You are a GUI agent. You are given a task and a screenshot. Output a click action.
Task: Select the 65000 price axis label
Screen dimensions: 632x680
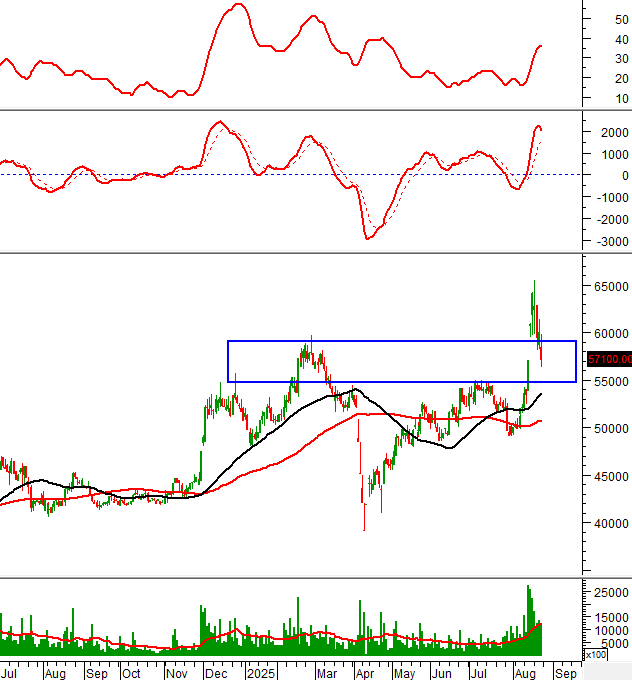point(611,287)
